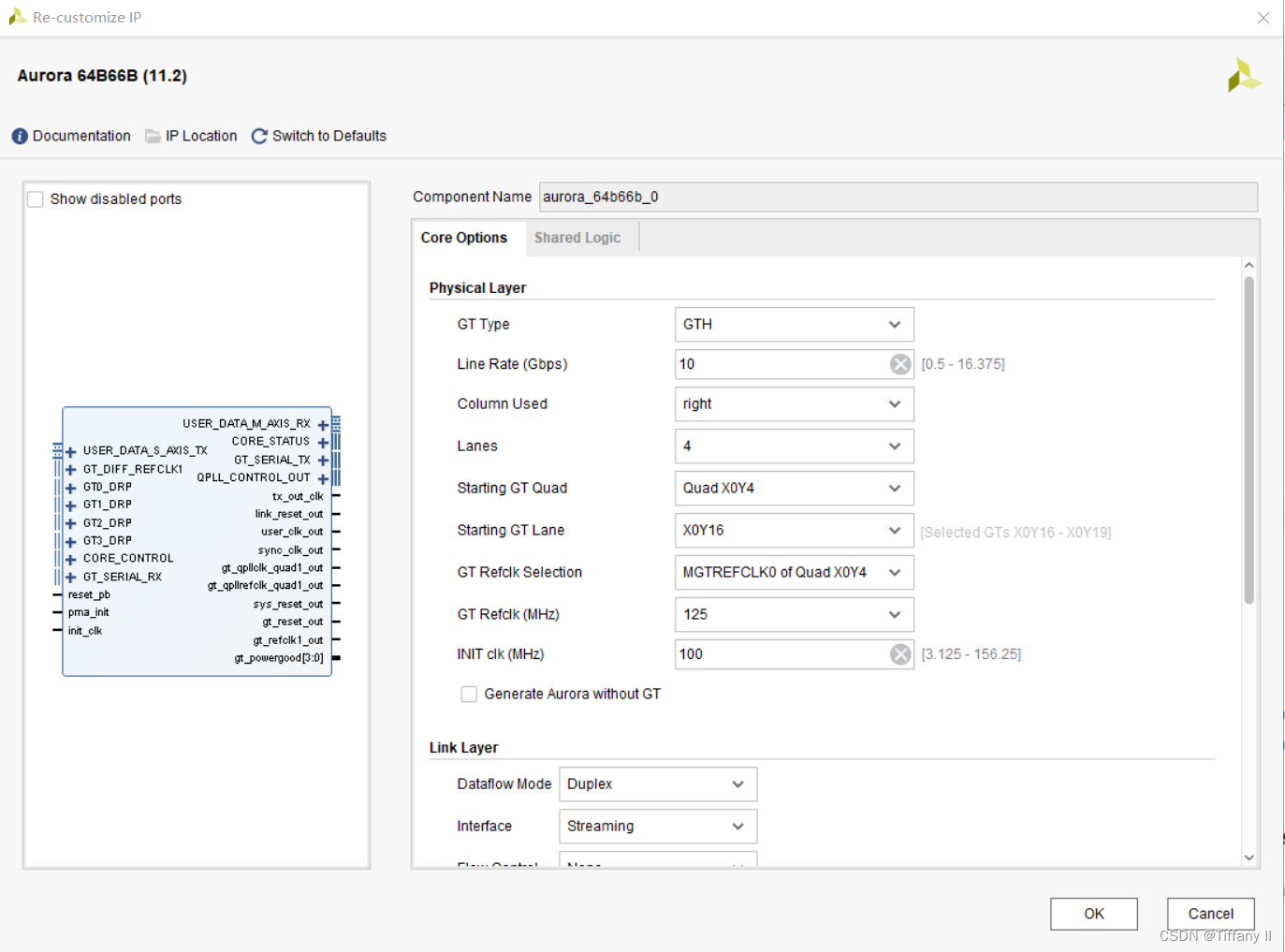Open the GT Refclk (MHz) dropdown
The image size is (1285, 952).
pyautogui.click(x=794, y=615)
